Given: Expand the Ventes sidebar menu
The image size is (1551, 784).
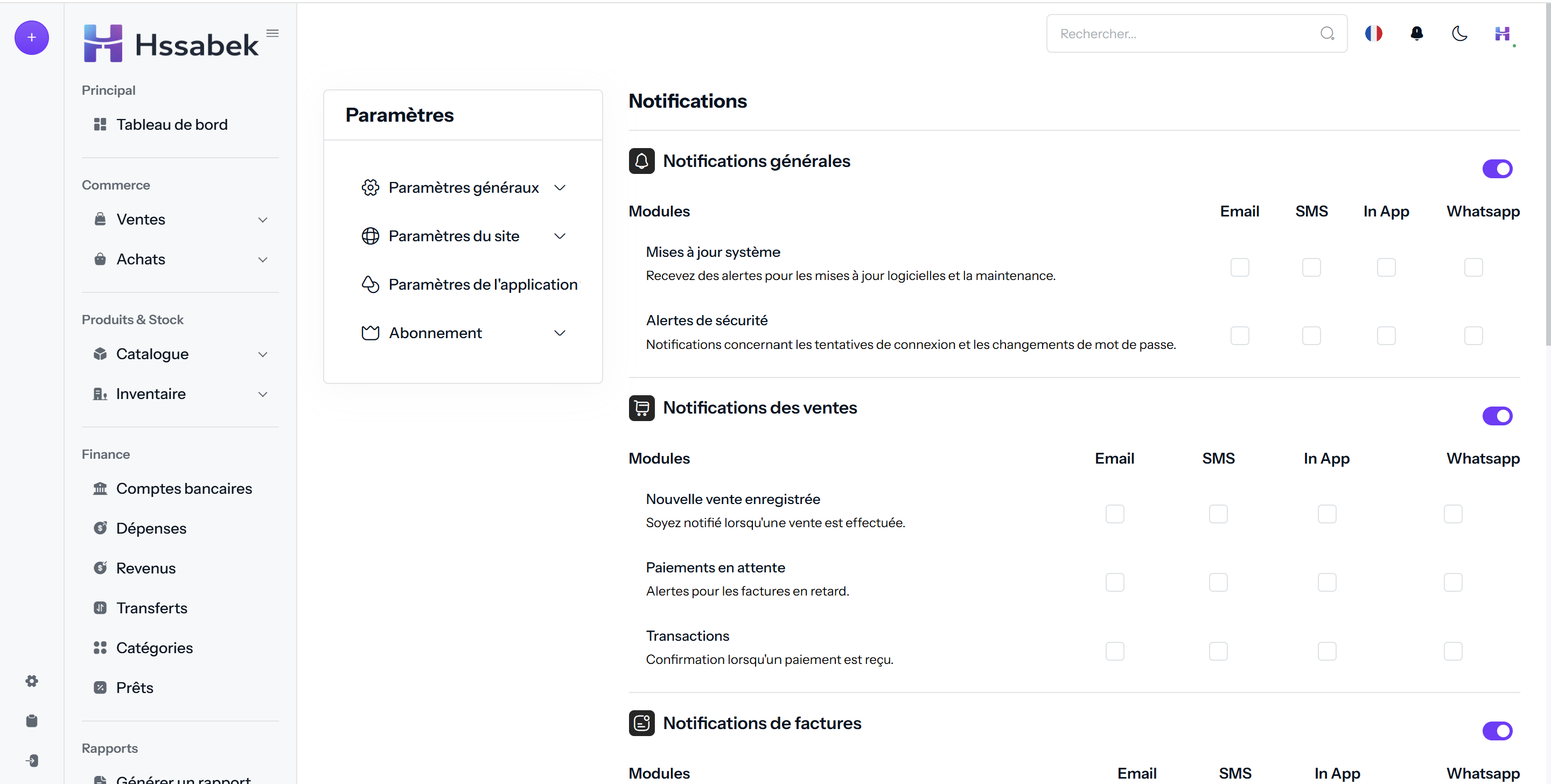Looking at the screenshot, I should tap(180, 220).
